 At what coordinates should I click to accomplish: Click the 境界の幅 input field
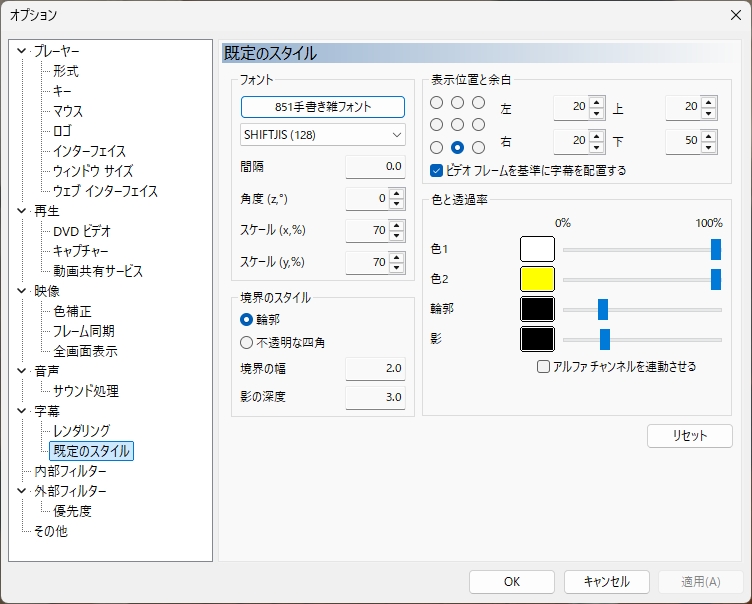click(x=375, y=369)
